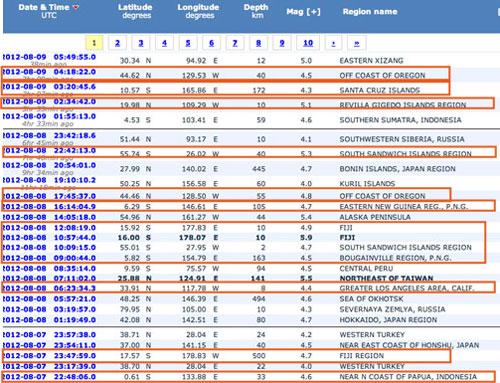Open event 2012-08-09 01:55:13.0 link
This screenshot has width=500, height=383.
pos(49,116)
